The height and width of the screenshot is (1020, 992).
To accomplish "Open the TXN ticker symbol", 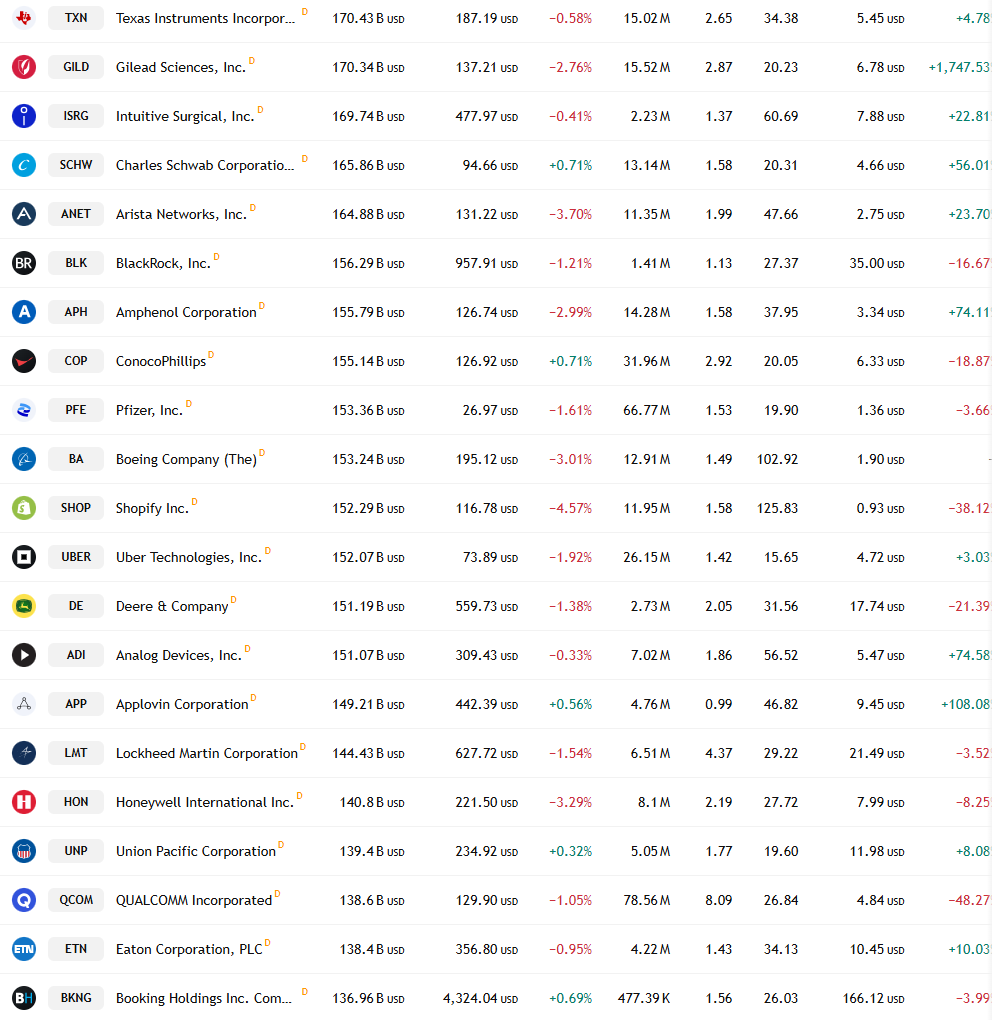I will pyautogui.click(x=76, y=18).
